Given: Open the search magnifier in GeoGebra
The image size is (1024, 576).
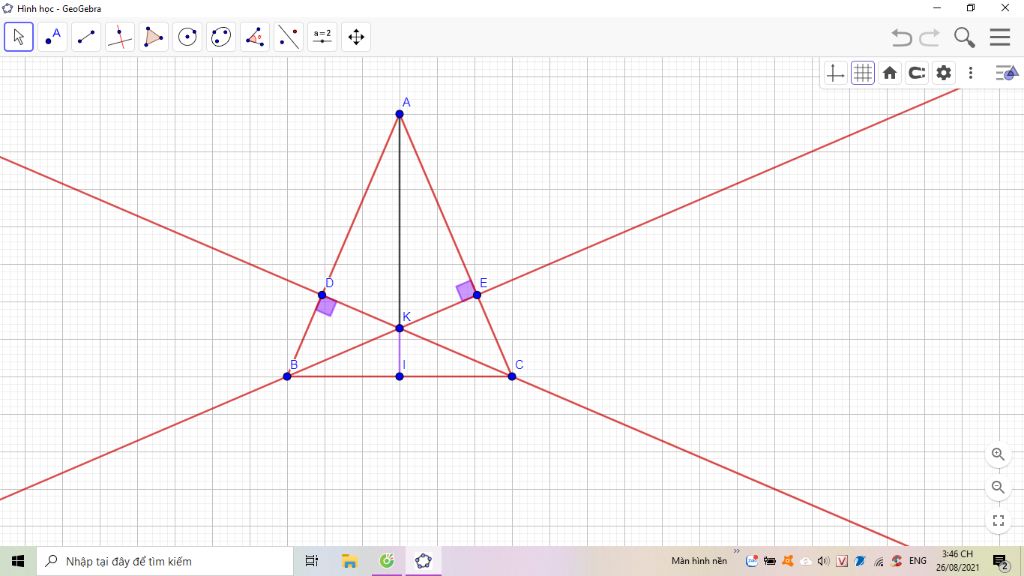Looking at the screenshot, I should point(964,37).
